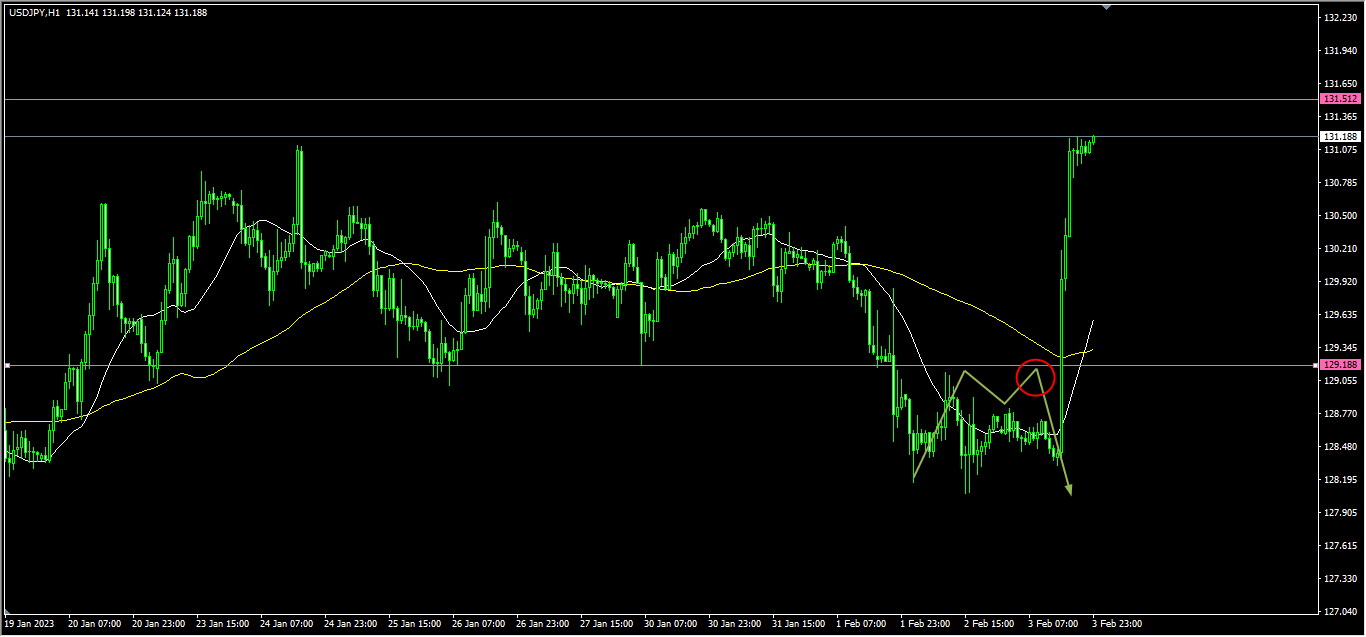The image size is (1366, 637).
Task: Click the 30 Jan 07:00 time label
Action: coord(670,624)
